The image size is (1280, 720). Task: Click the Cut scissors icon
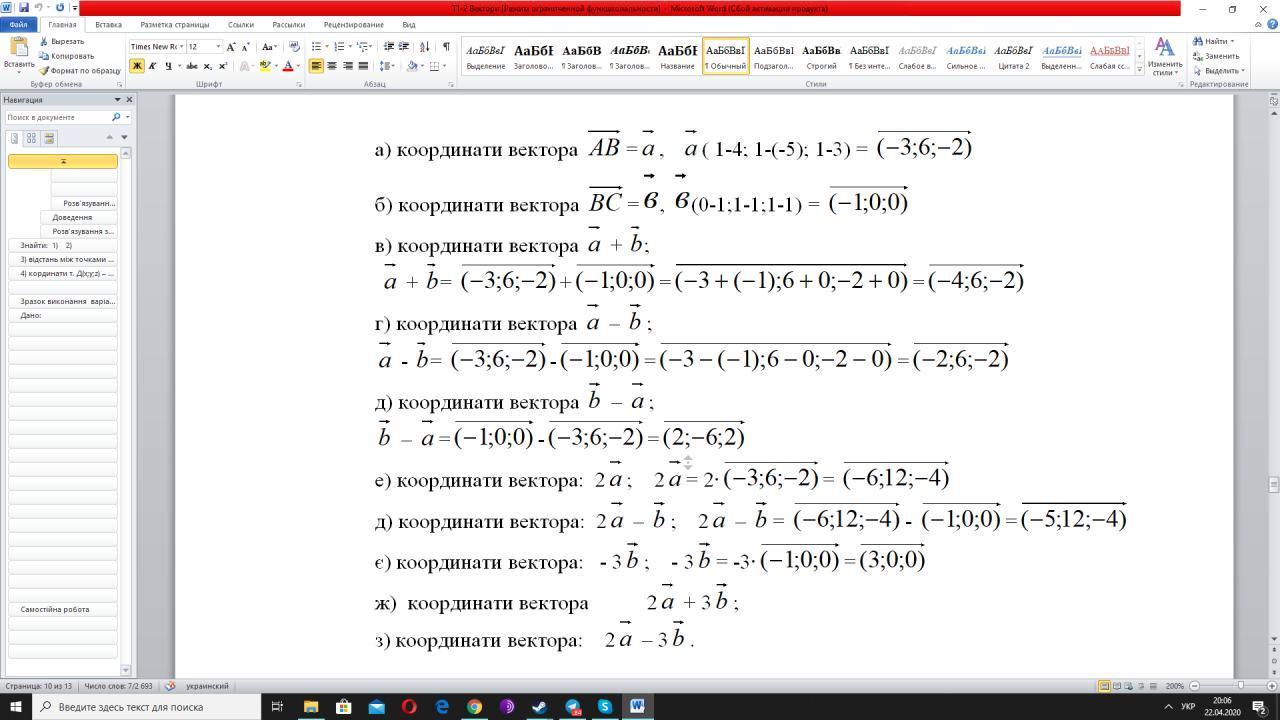pyautogui.click(x=44, y=42)
